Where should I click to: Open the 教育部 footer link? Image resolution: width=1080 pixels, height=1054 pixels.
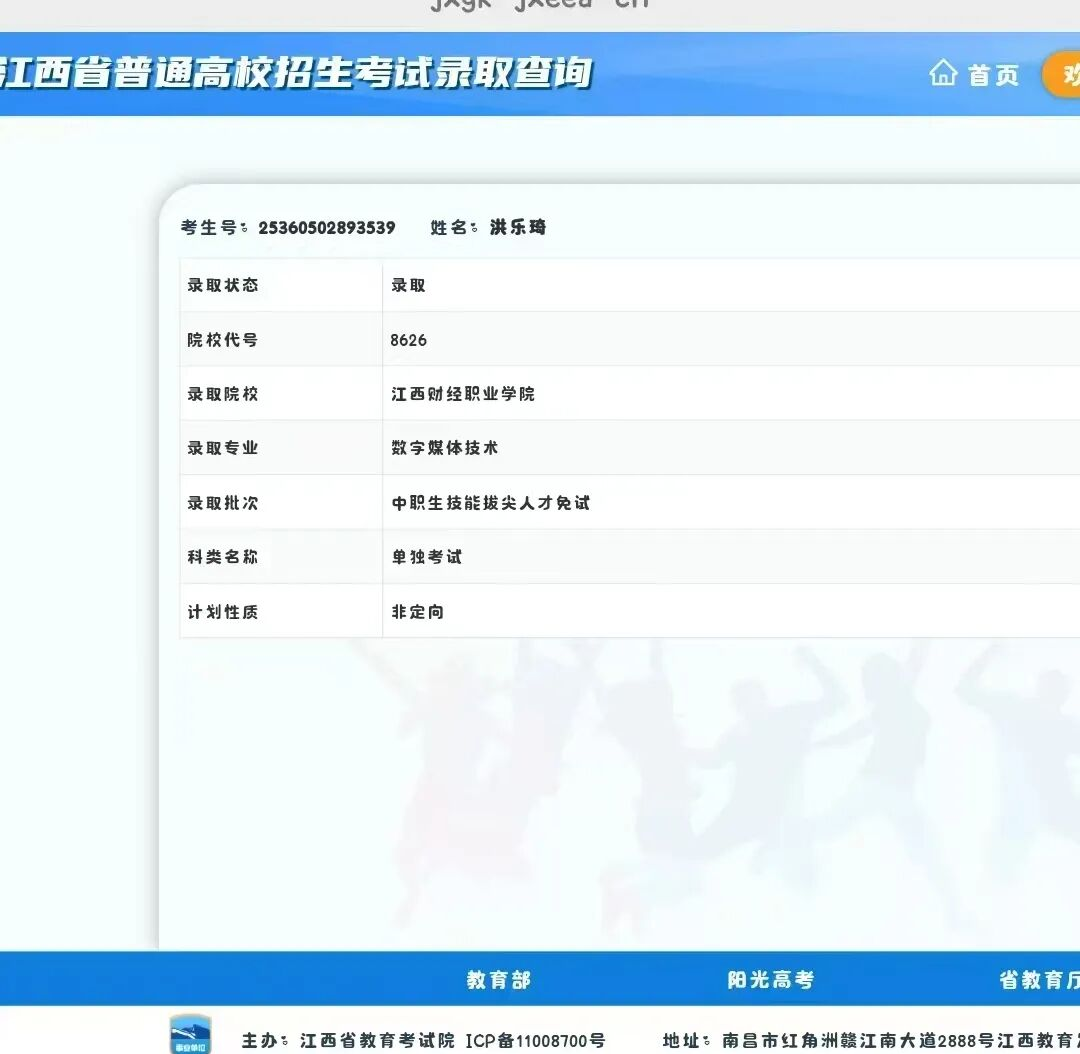pos(498,980)
